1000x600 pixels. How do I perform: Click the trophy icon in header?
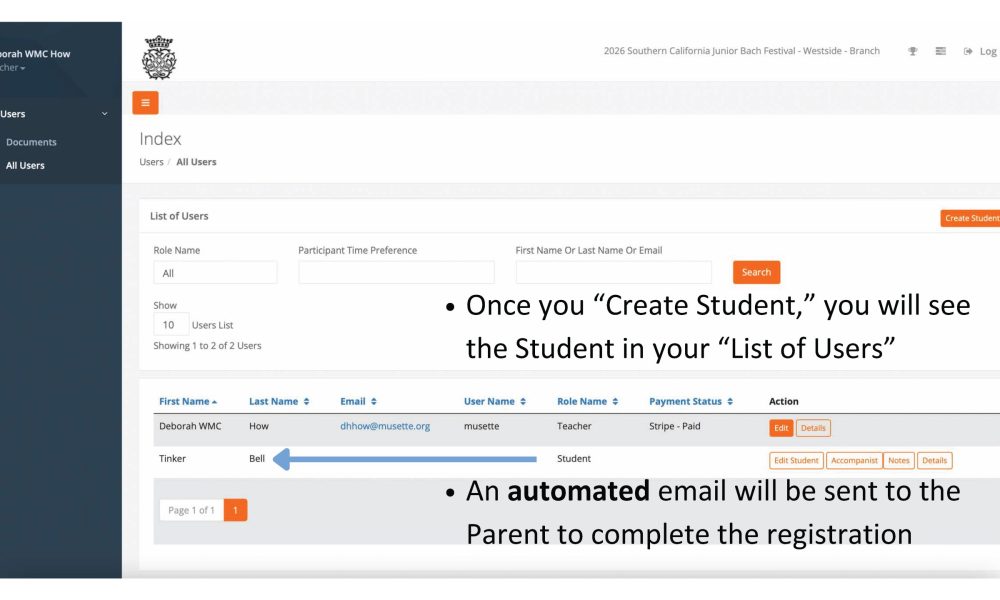[912, 51]
